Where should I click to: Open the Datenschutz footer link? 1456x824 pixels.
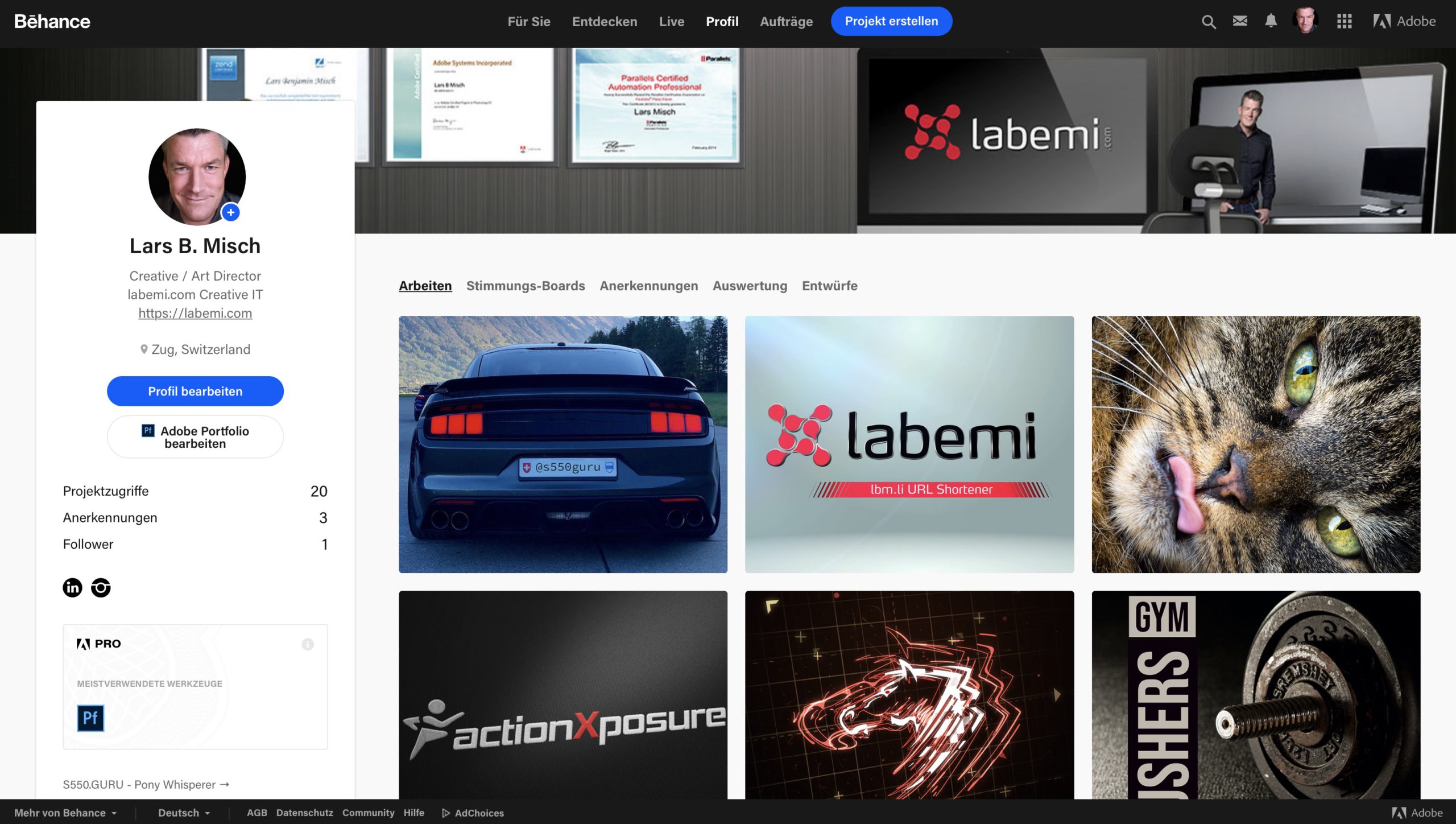pyautogui.click(x=304, y=813)
